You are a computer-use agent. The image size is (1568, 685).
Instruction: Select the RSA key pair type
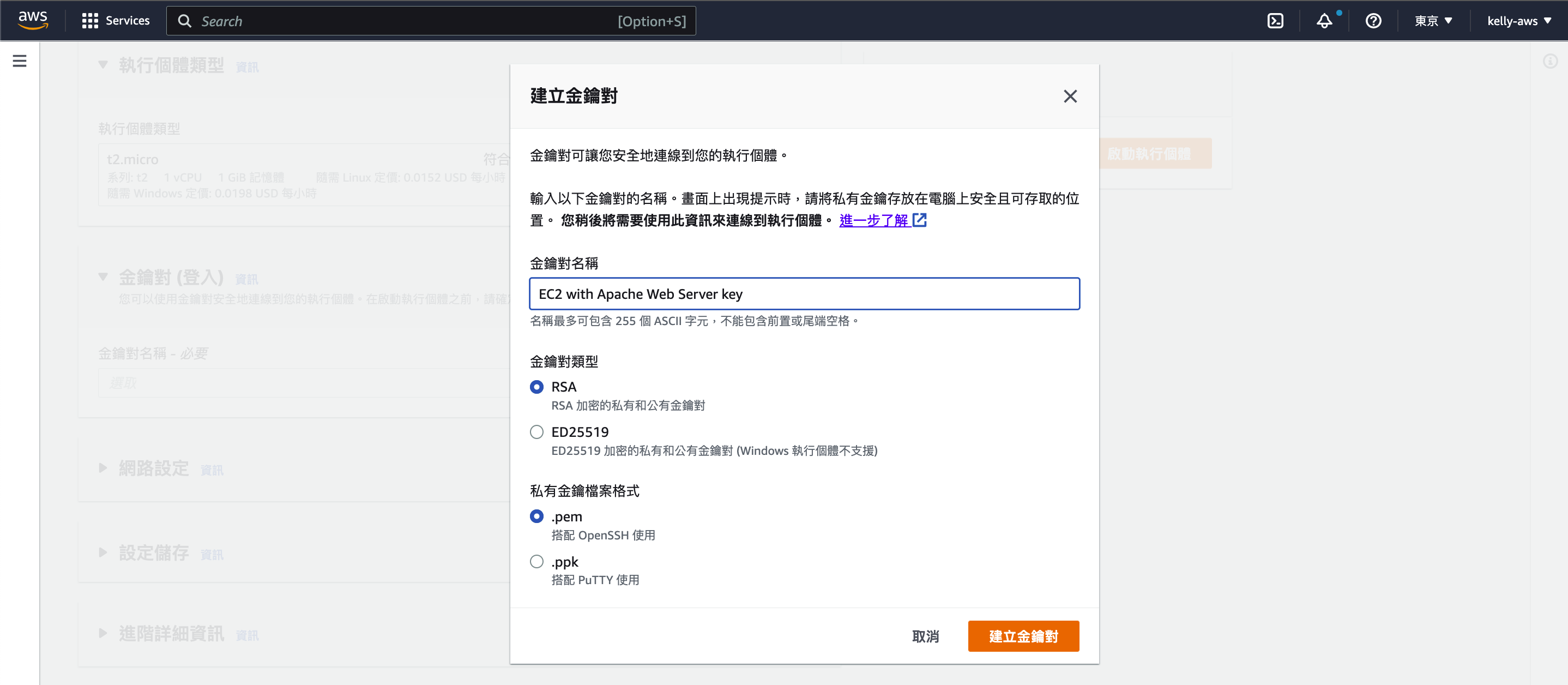(536, 387)
